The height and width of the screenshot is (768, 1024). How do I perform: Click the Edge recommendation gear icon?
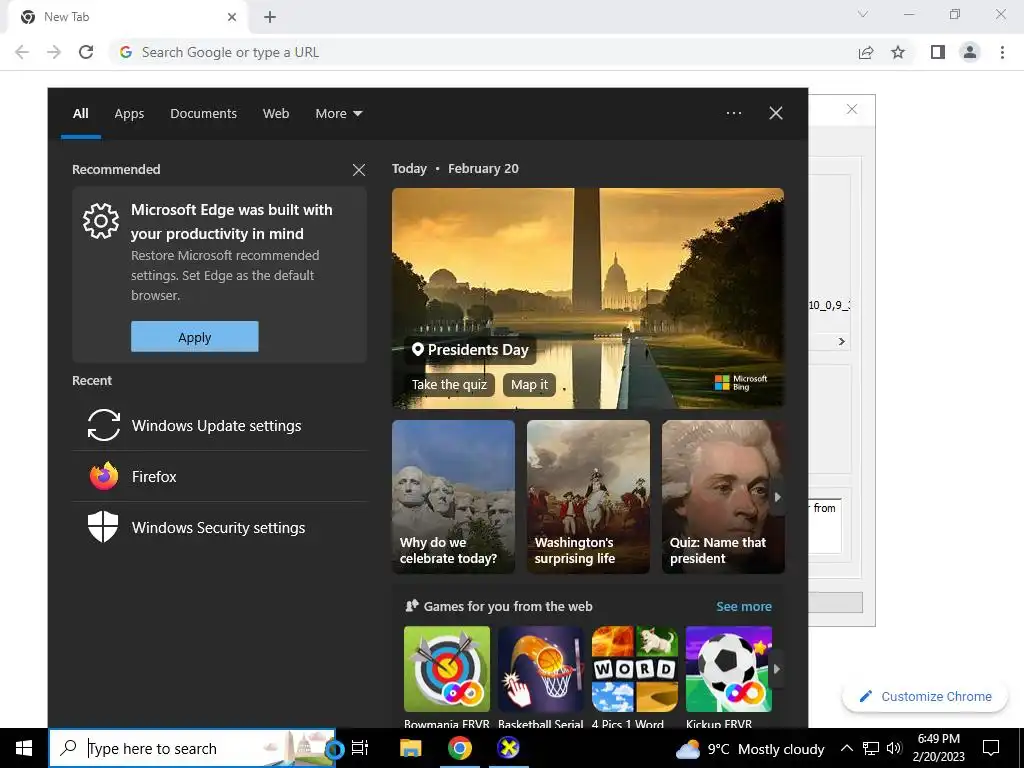tap(101, 221)
